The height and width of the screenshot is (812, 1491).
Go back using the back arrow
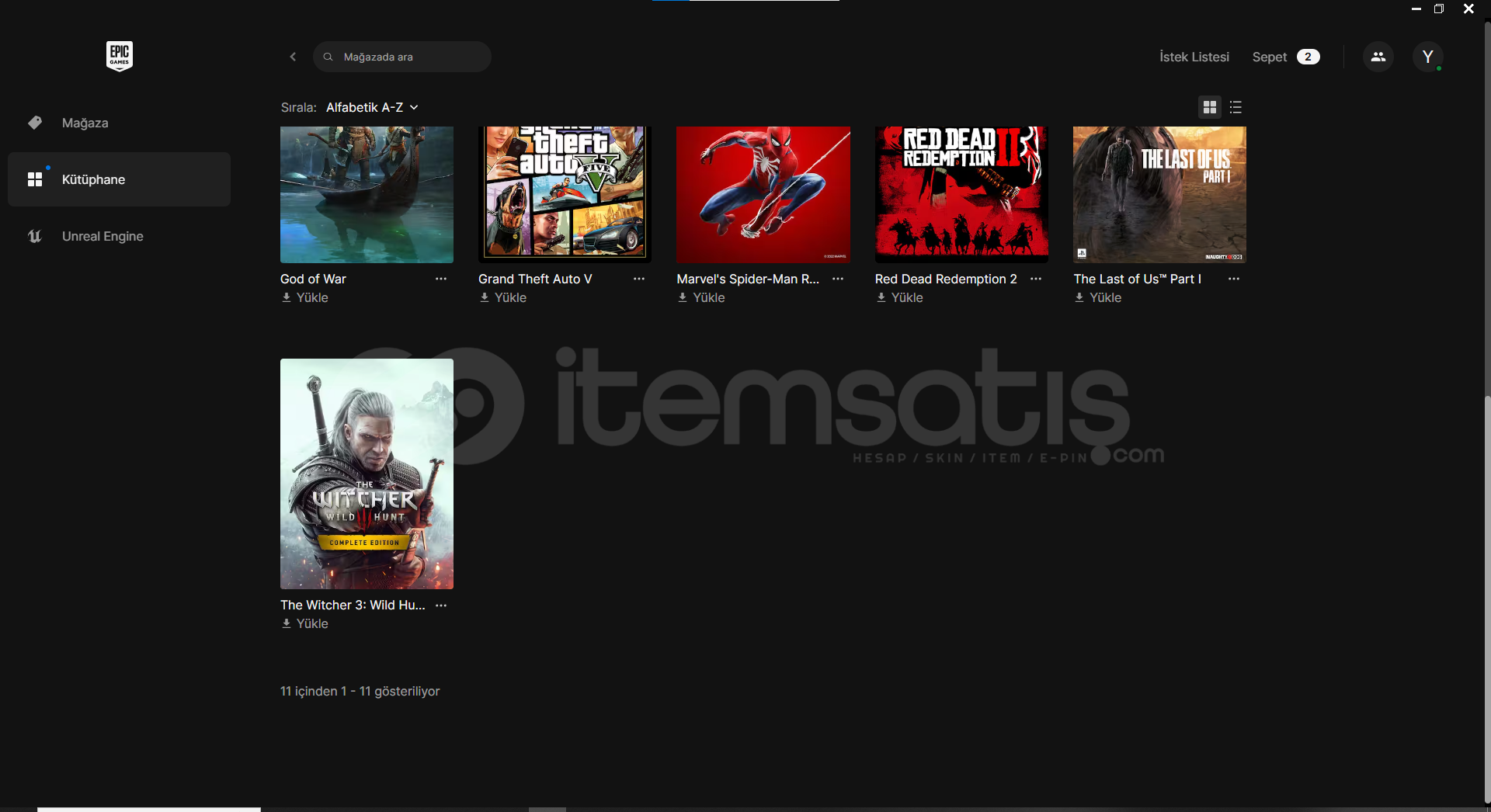click(x=293, y=57)
